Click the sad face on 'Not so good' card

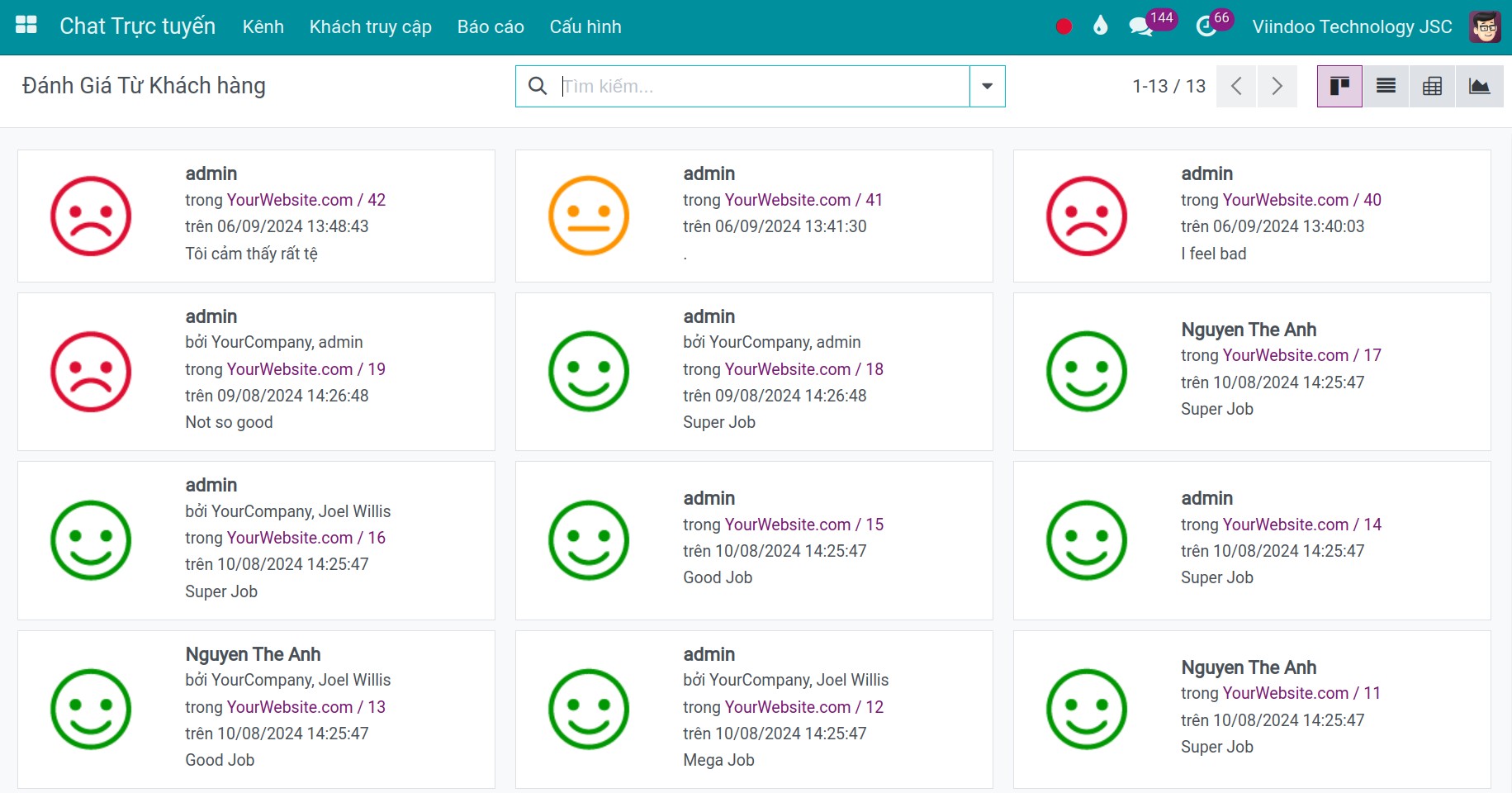click(91, 372)
